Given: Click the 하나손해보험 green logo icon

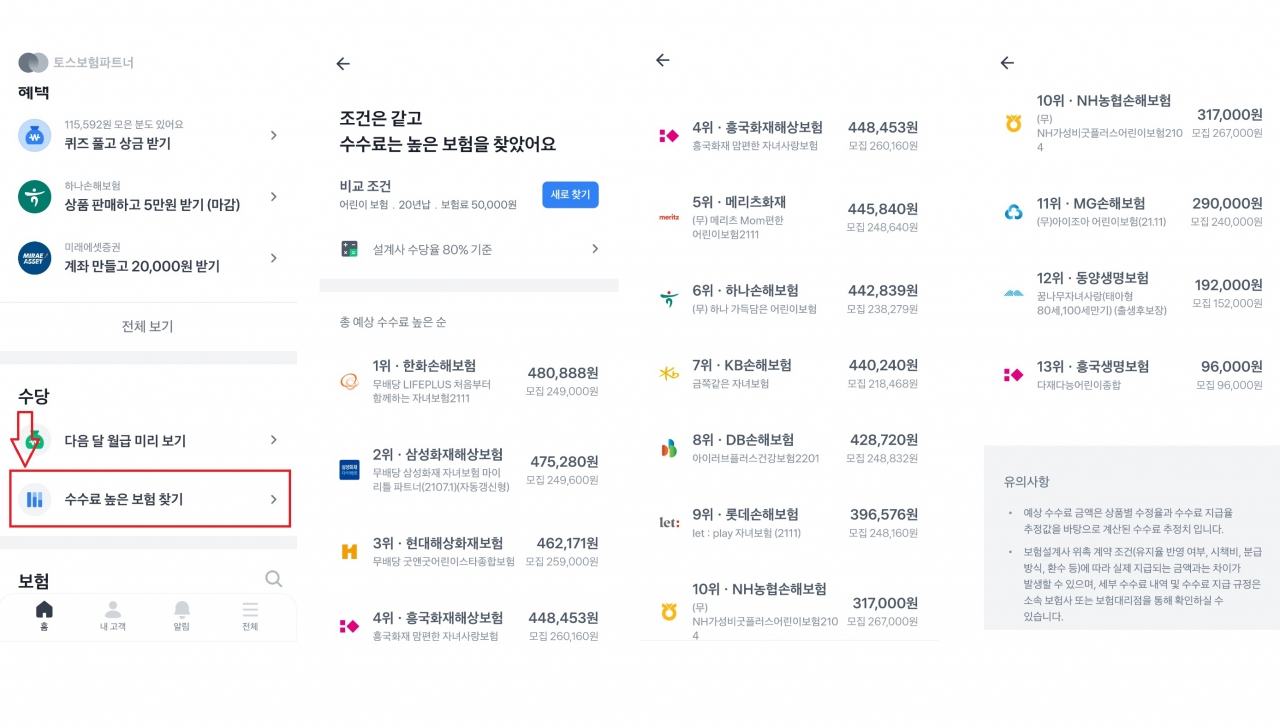Looking at the screenshot, I should (35, 197).
